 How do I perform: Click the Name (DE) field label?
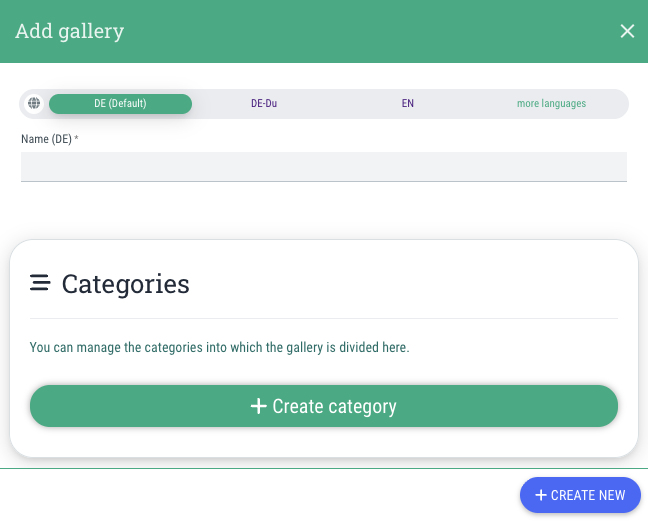[x=46, y=139]
